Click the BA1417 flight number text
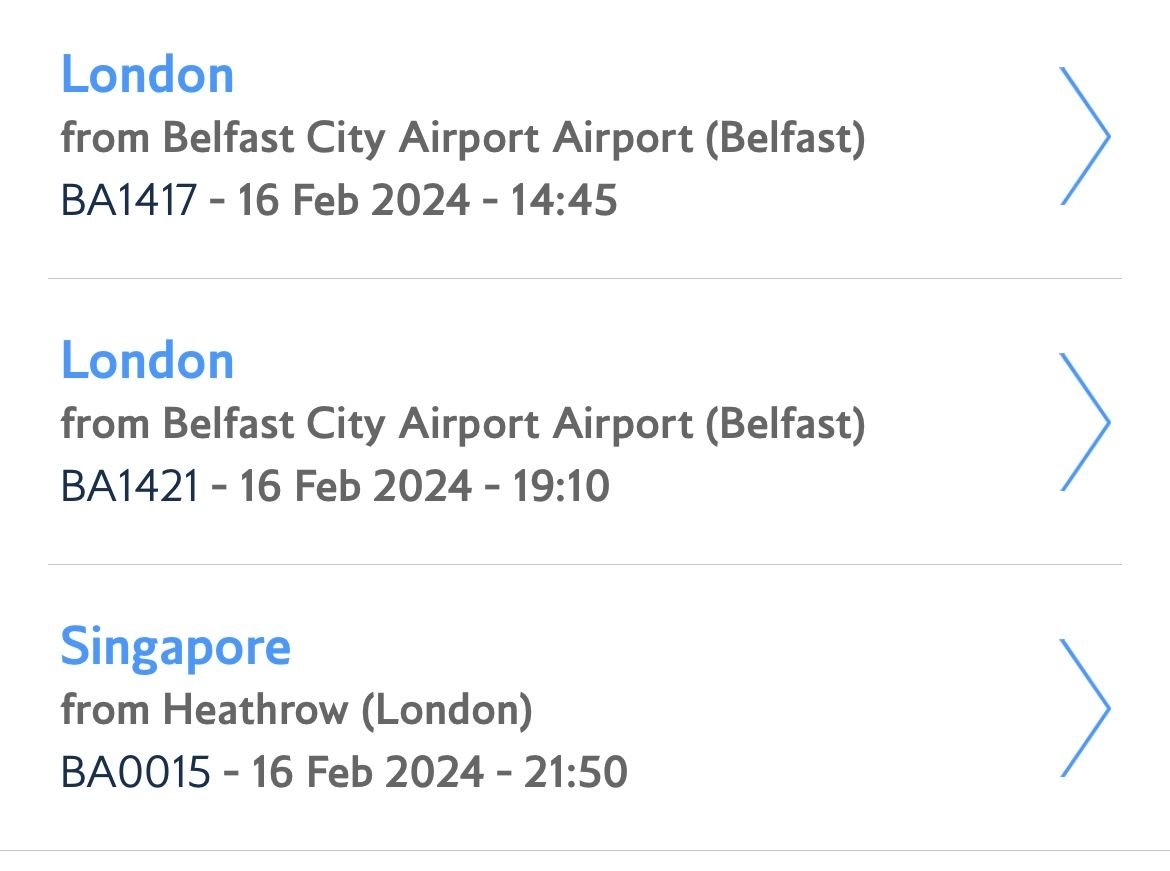Image resolution: width=1170 pixels, height=871 pixels. click(x=125, y=200)
